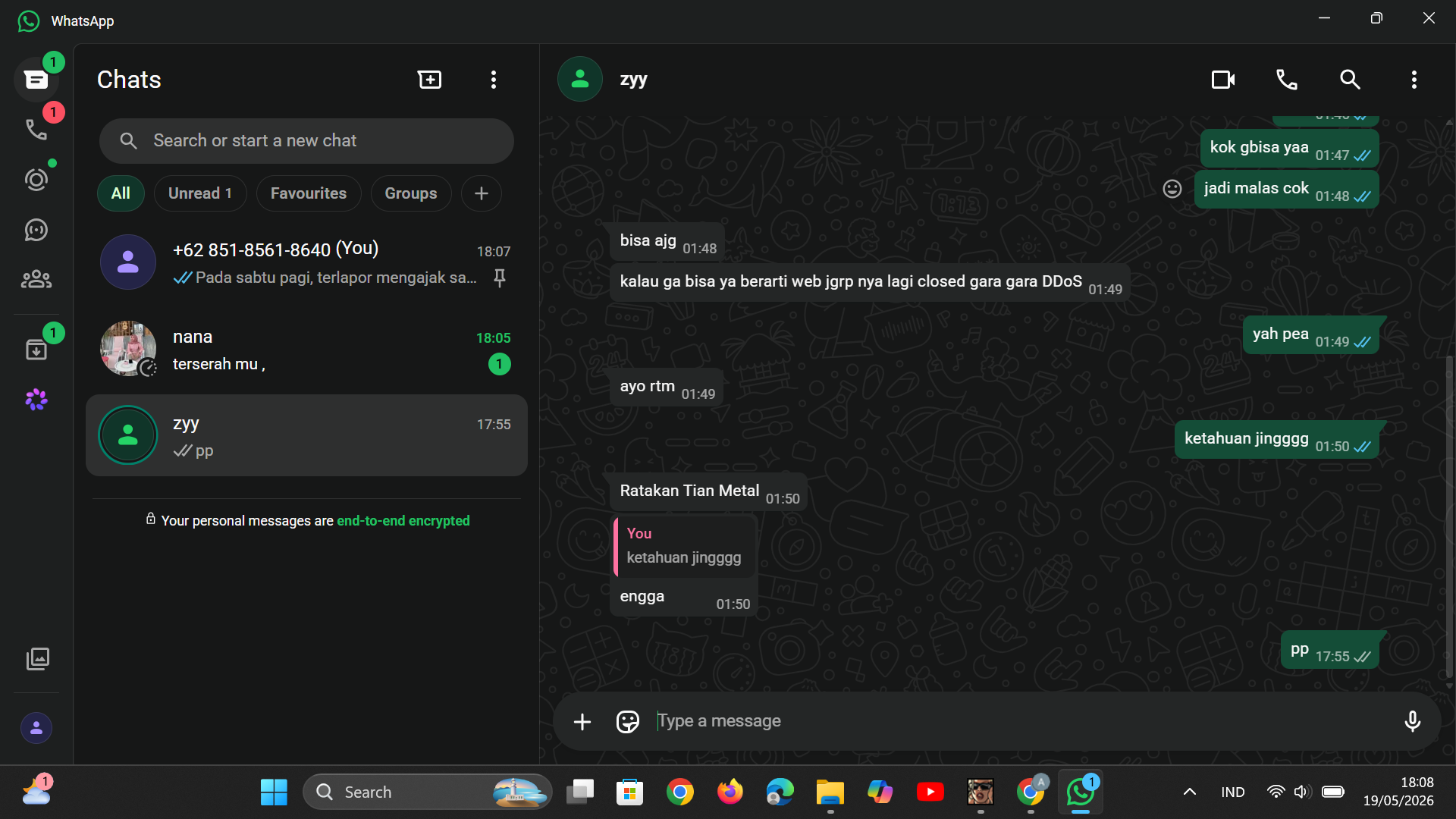Click the 'Ratakan Tian Metal' message

[709, 492]
